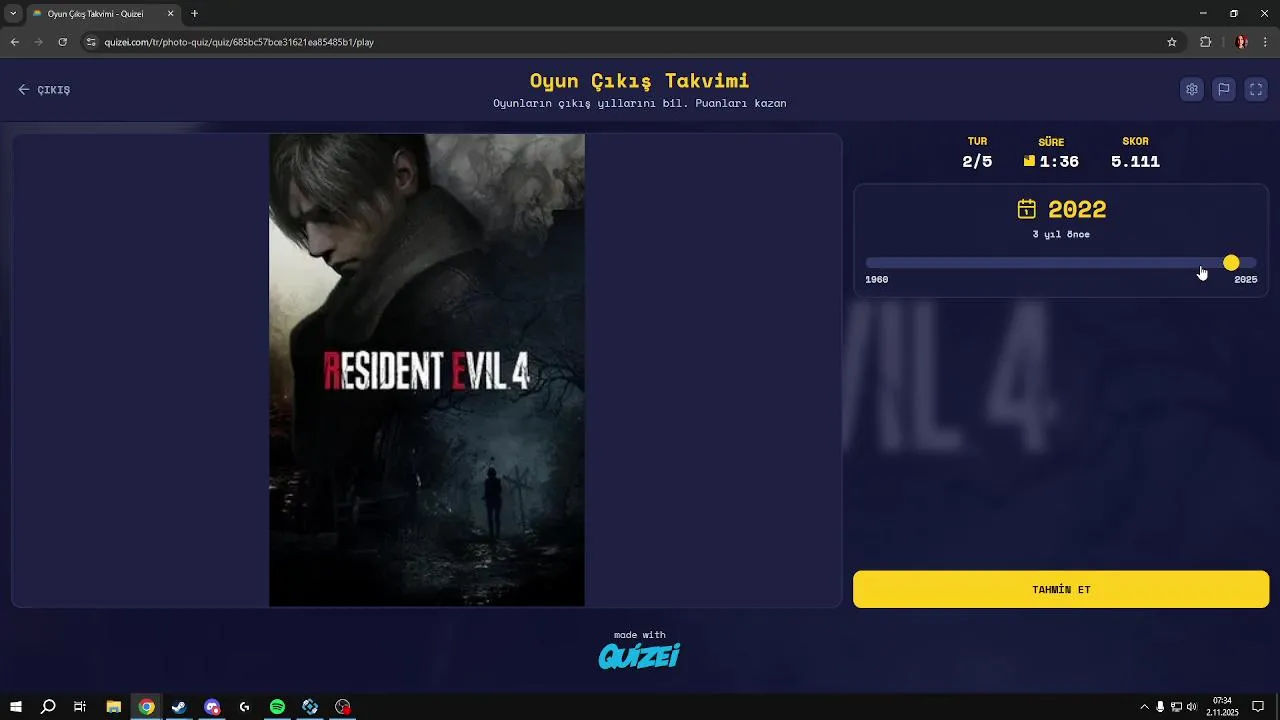Open Spotify from taskbar
Viewport: 1280px width, 720px height.
pos(277,707)
